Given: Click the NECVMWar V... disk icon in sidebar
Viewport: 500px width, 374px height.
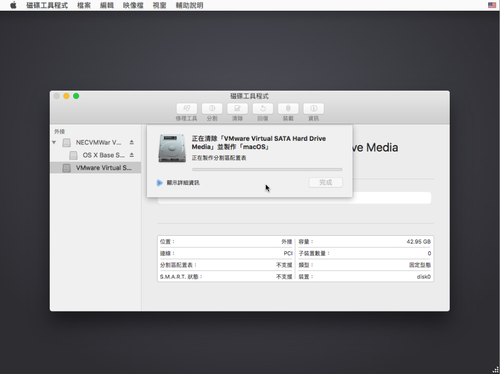Looking at the screenshot, I should pyautogui.click(x=67, y=143).
